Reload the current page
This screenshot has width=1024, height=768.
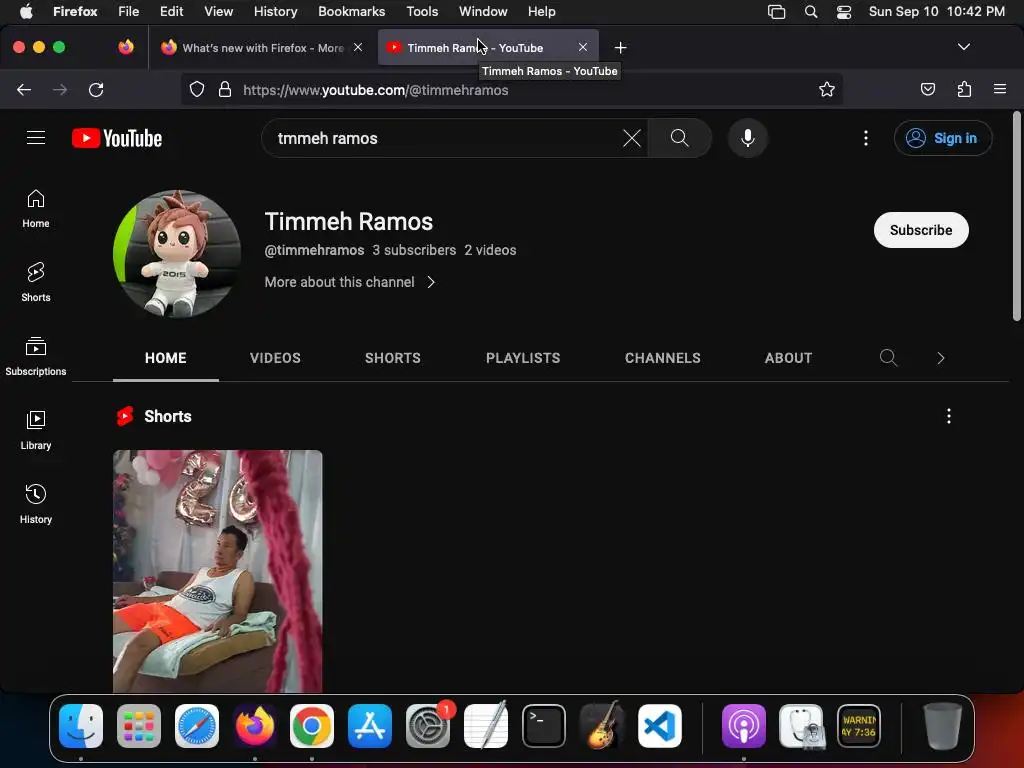coord(96,89)
